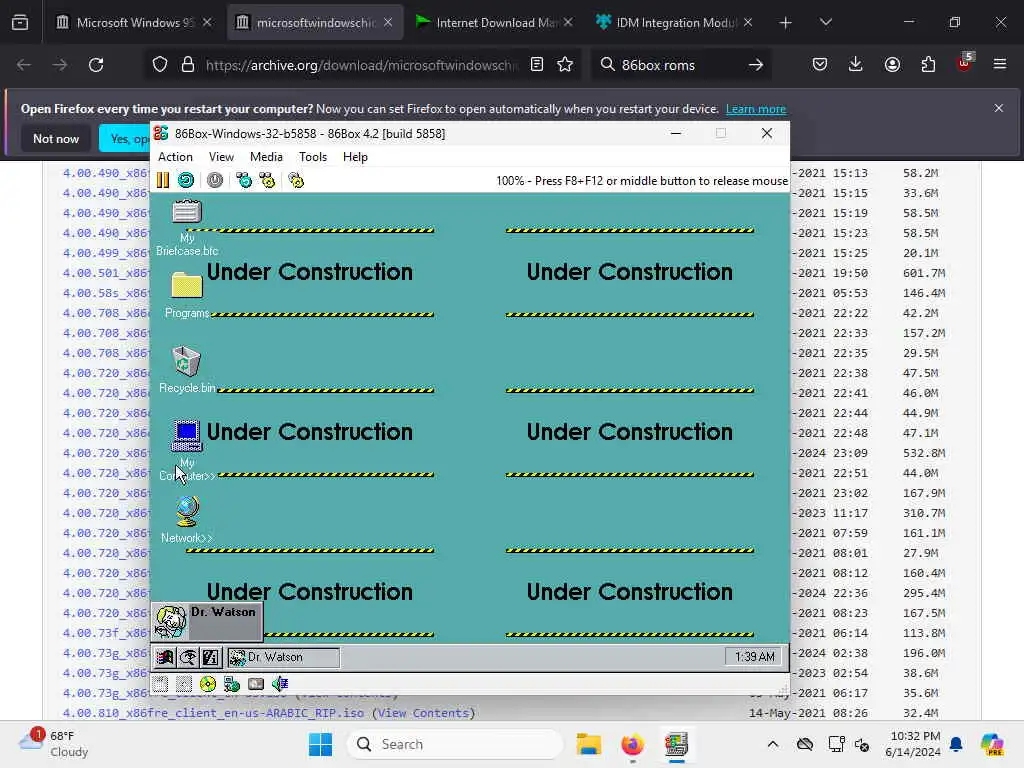Click the hard reset toolbar icon

point(186,180)
